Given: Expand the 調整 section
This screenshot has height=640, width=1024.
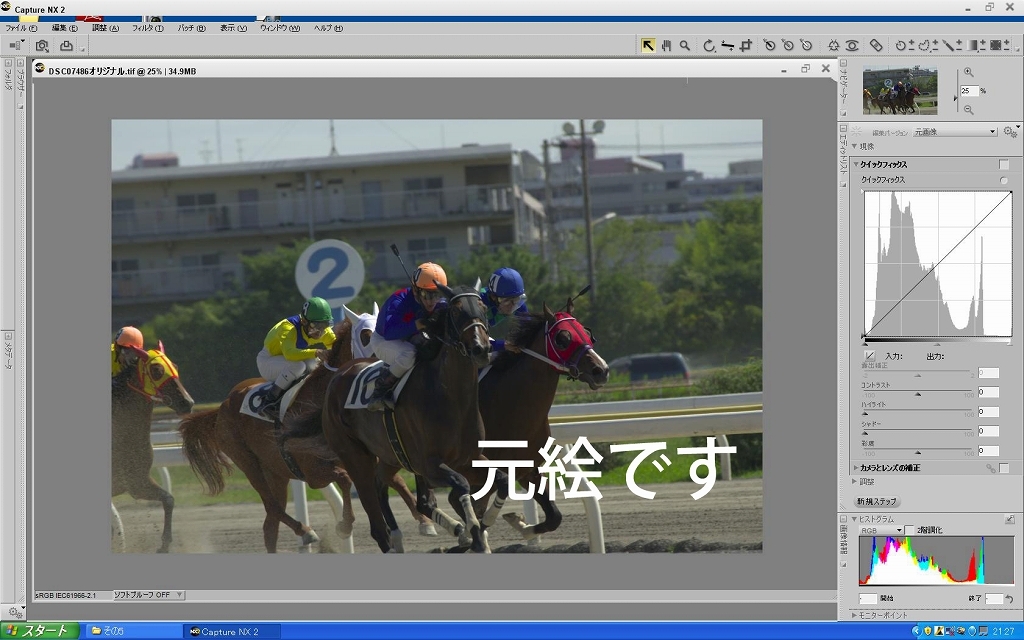Looking at the screenshot, I should [855, 481].
